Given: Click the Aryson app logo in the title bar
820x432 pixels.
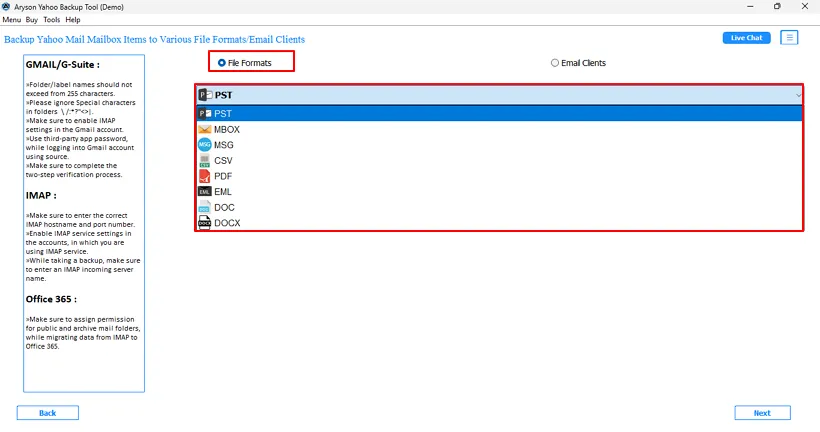Looking at the screenshot, I should tap(6, 7).
